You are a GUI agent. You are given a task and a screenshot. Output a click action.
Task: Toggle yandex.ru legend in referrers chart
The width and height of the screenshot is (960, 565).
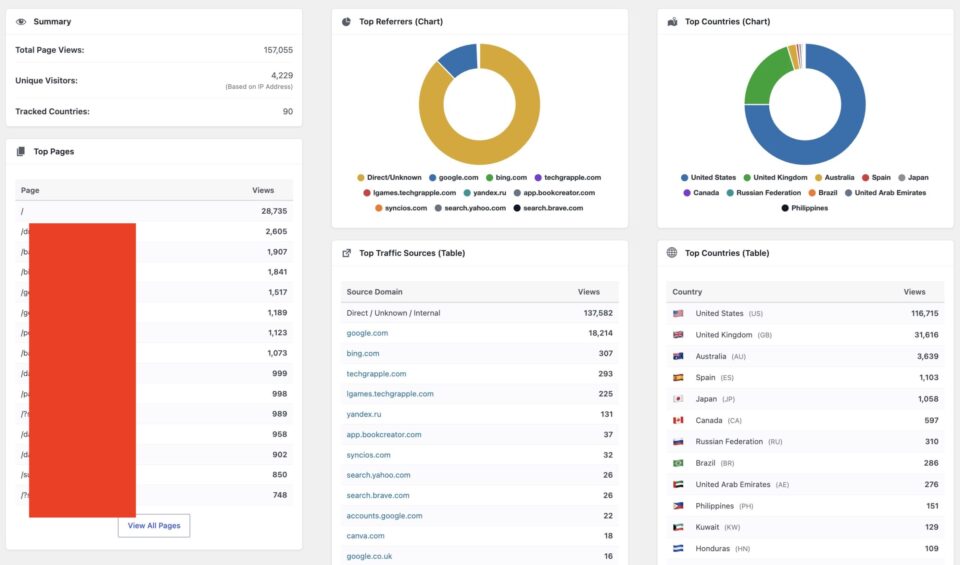(485, 193)
